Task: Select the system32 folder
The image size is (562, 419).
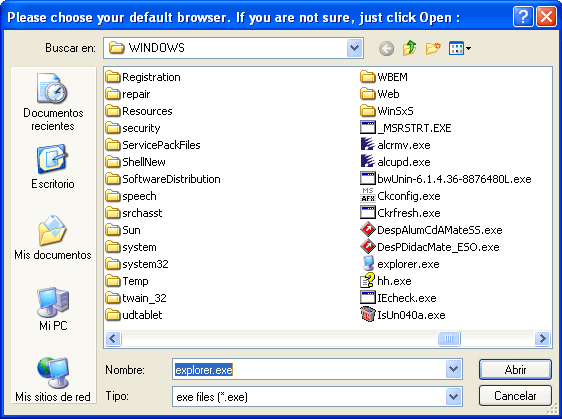Action: coord(137,264)
